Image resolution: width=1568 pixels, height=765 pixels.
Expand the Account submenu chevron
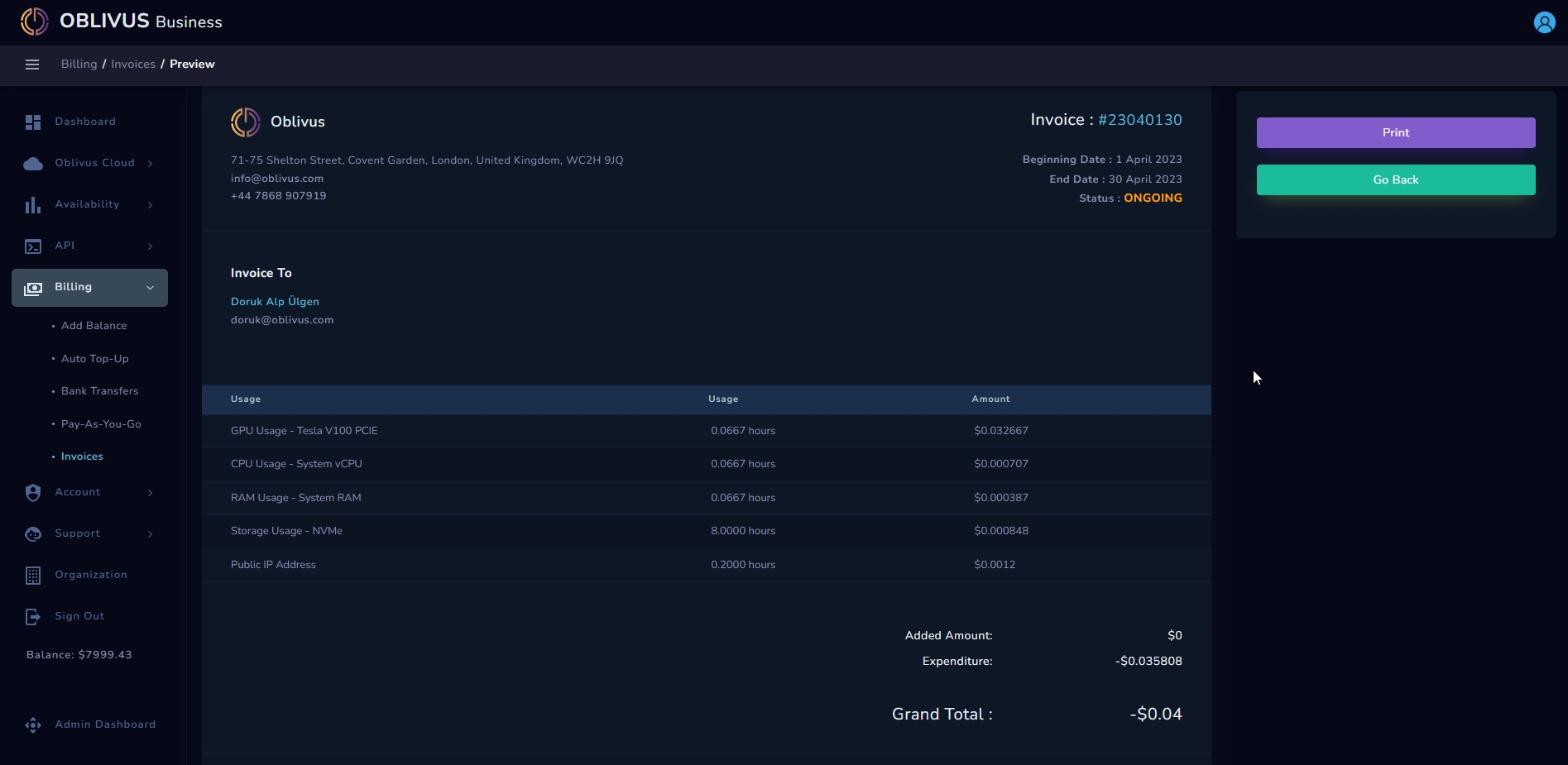(151, 493)
